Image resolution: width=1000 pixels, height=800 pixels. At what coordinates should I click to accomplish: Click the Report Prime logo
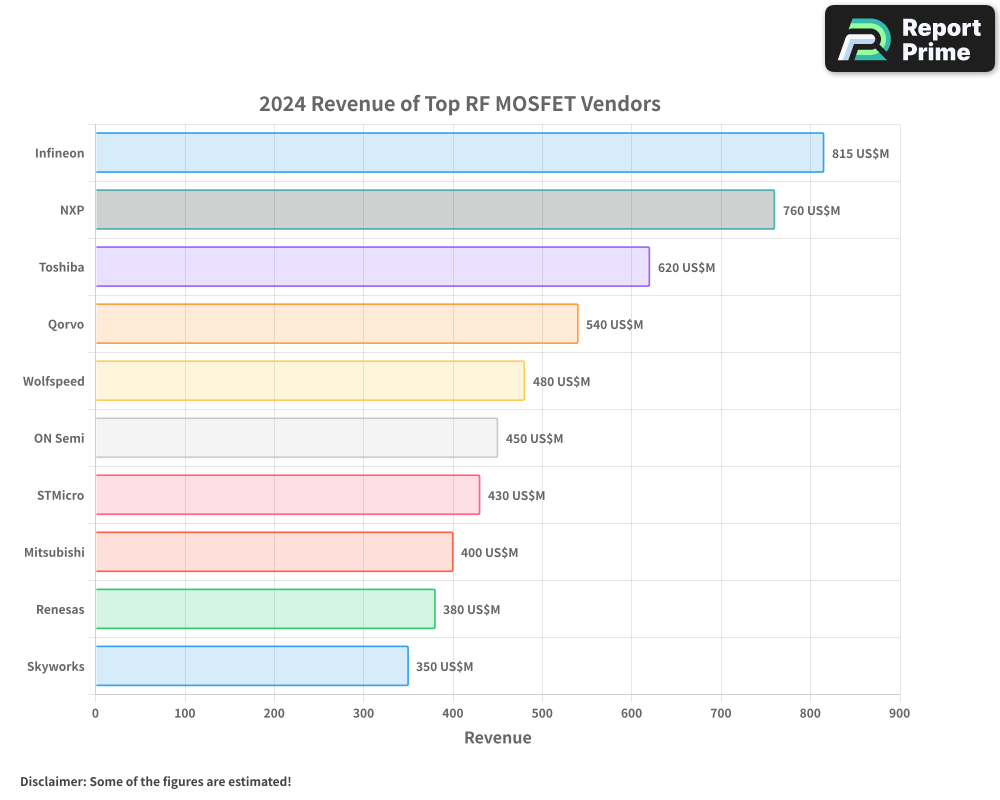click(x=908, y=38)
